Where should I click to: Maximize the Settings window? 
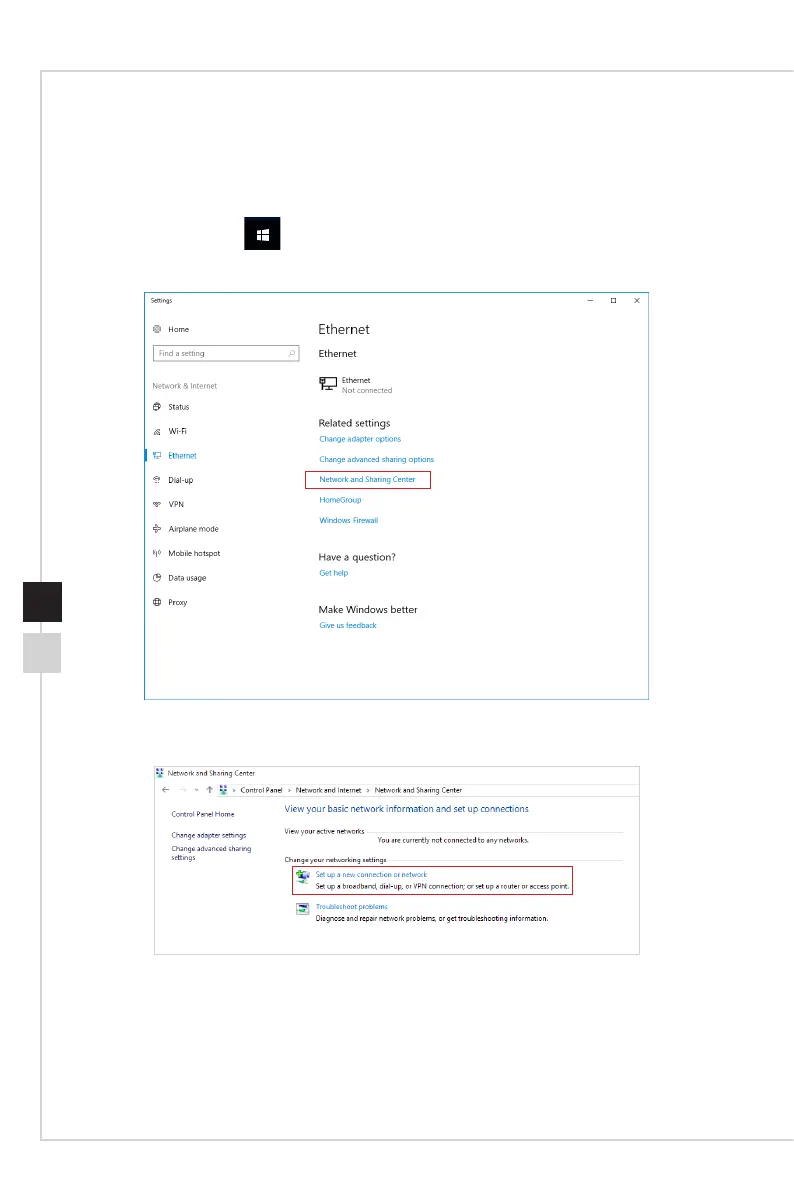613,301
